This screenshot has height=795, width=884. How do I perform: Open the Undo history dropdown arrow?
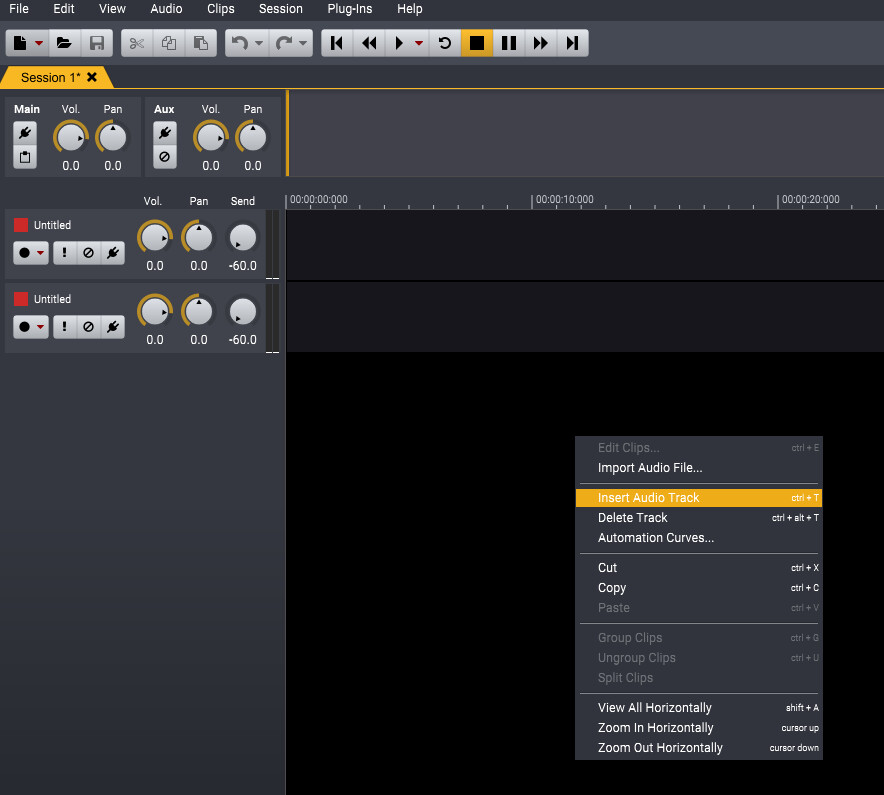[259, 43]
